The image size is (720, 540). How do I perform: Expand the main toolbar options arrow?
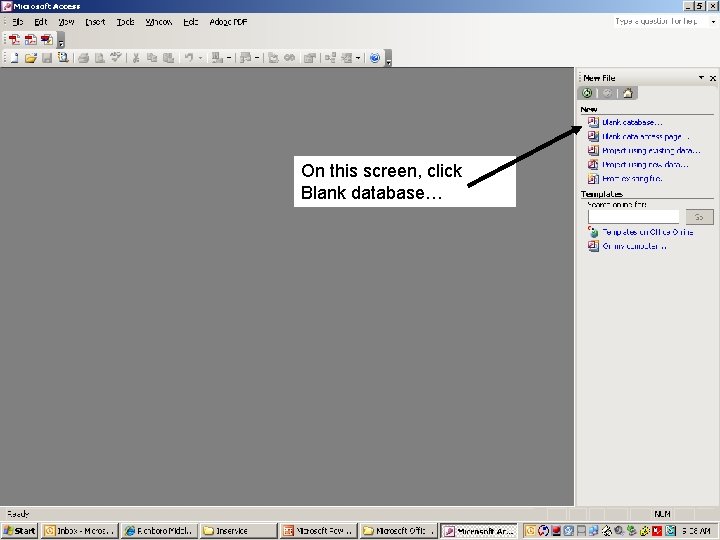(388, 59)
